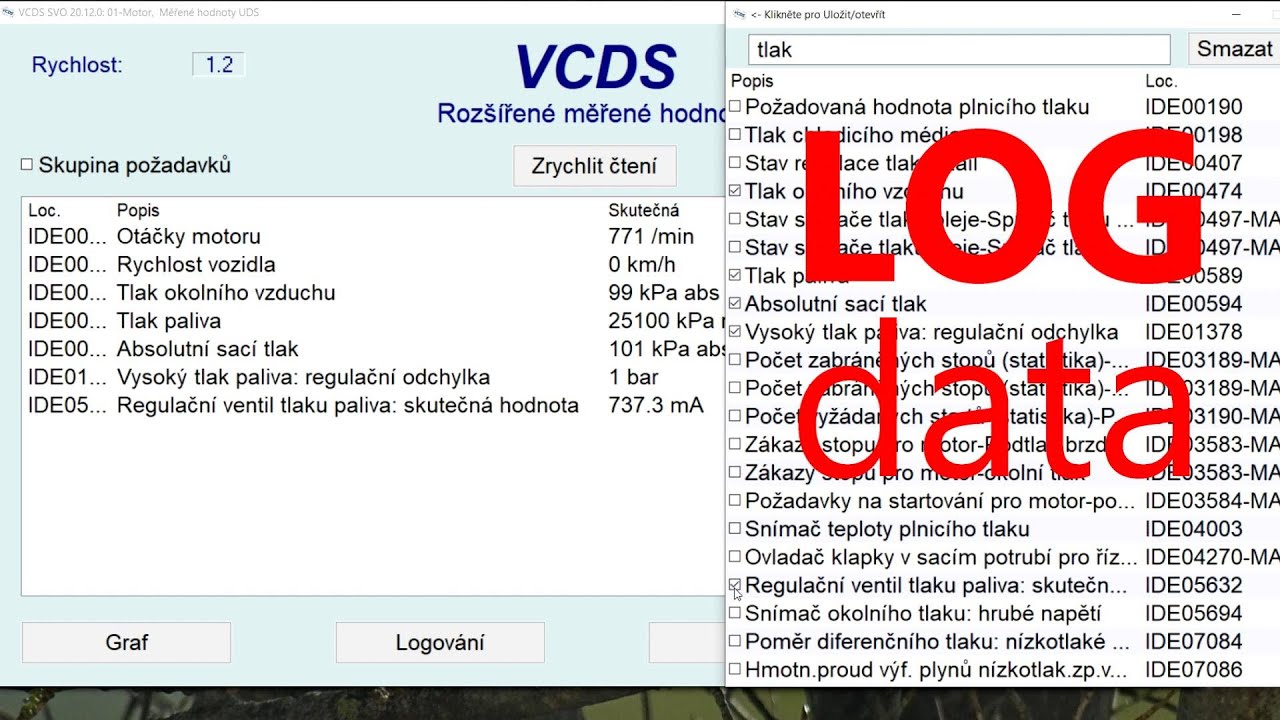1280x720 pixels.
Task: Check the Tlak chladicího média IDE00198 box
Action: [x=736, y=134]
